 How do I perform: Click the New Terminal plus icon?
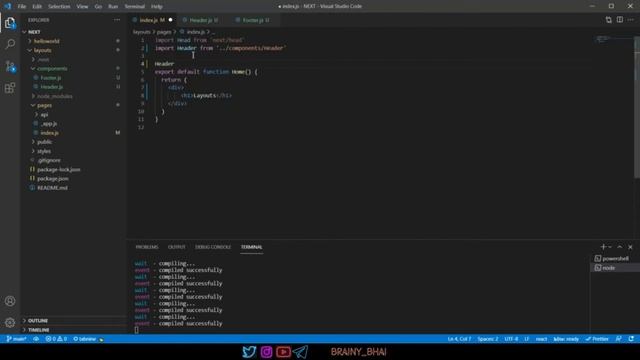603,247
